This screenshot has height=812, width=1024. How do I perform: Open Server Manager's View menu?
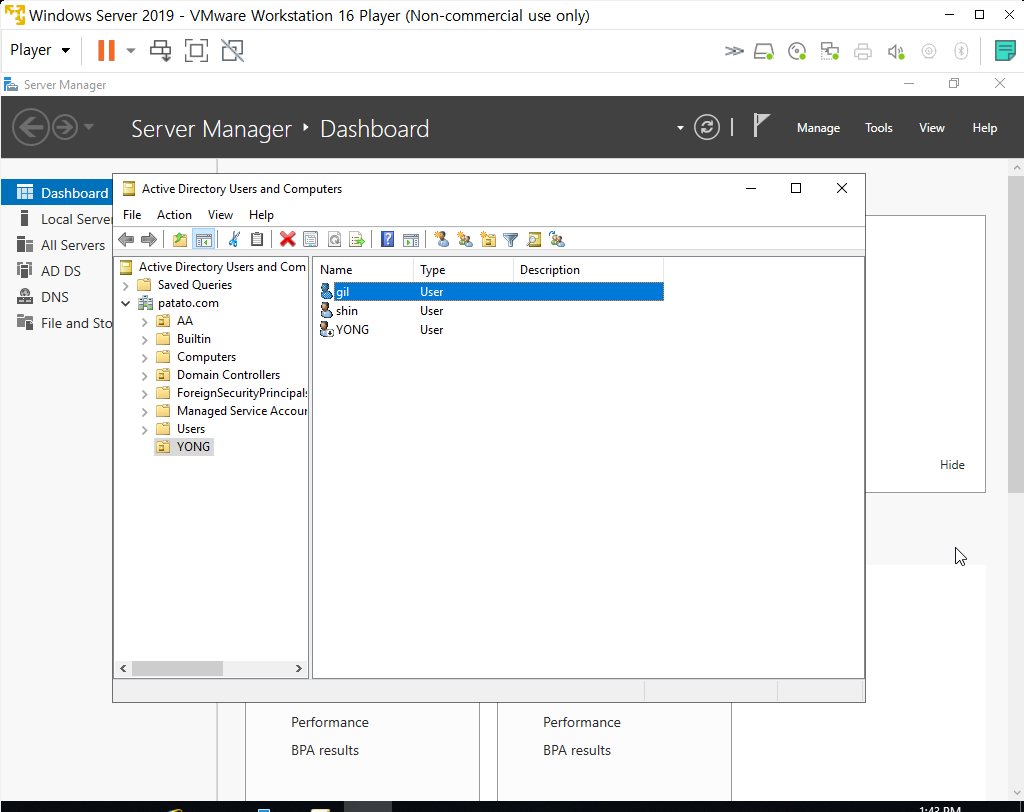coord(932,128)
